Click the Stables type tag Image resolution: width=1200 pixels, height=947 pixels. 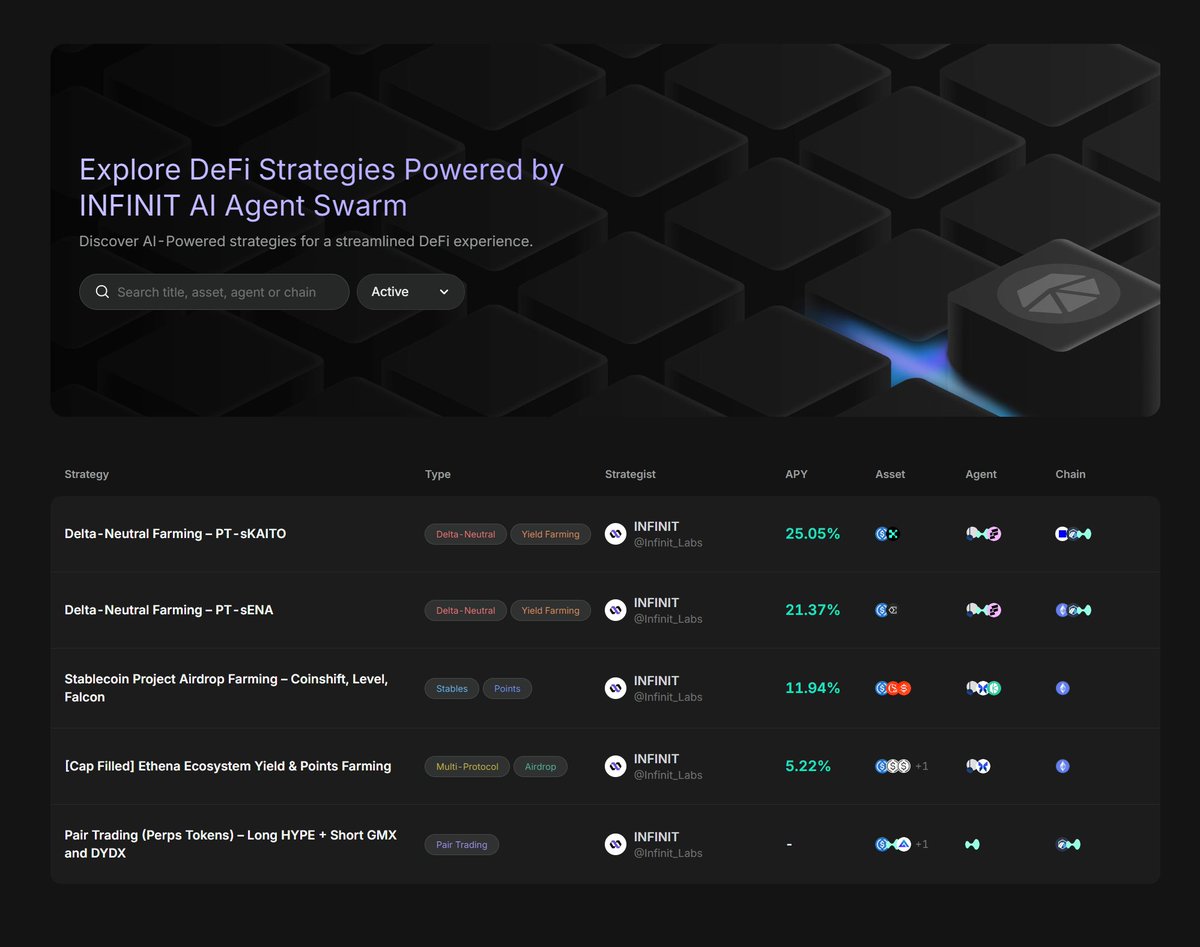click(452, 688)
